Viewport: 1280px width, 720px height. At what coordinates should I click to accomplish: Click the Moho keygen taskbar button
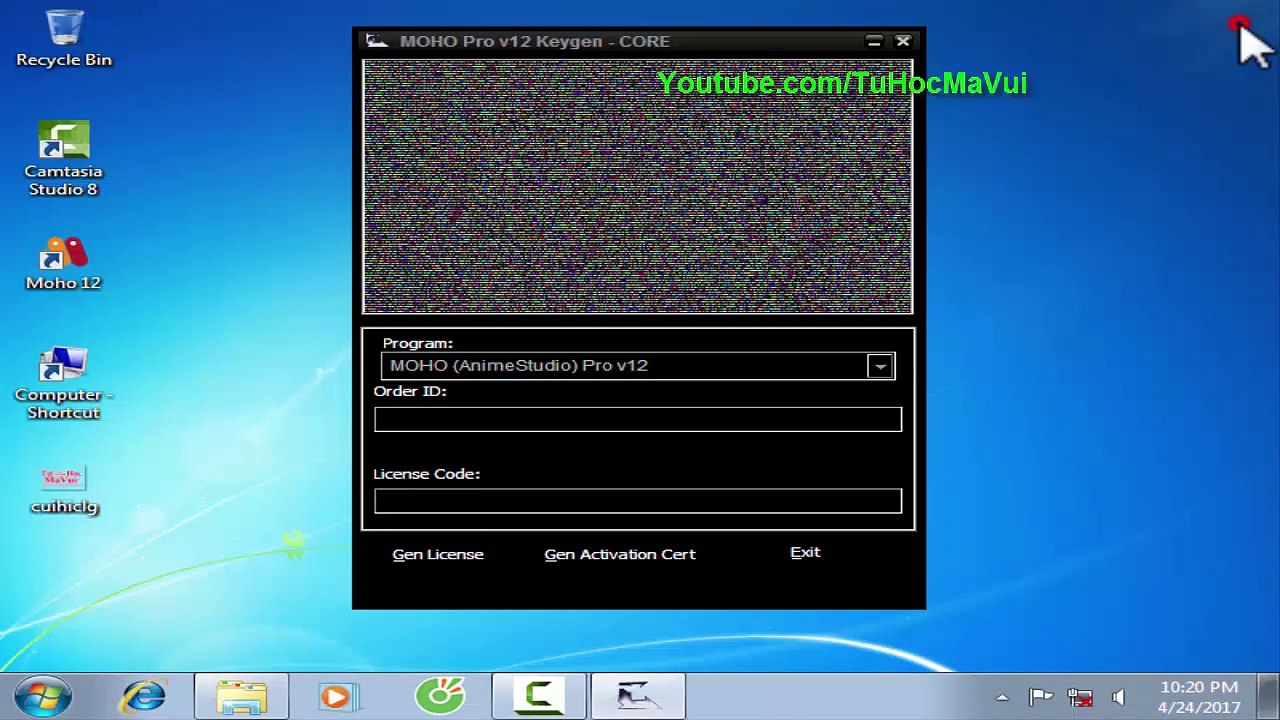[x=637, y=696]
